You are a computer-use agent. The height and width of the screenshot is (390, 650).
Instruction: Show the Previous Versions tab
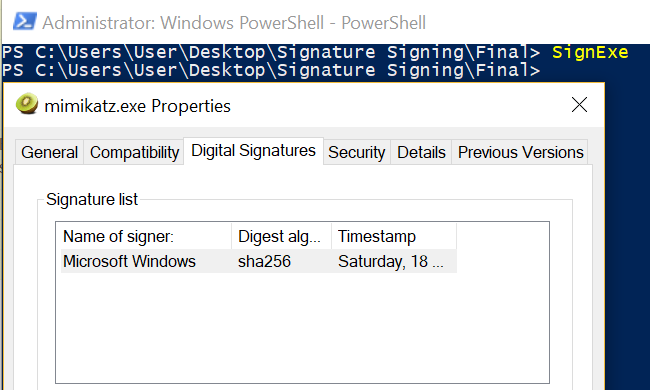[x=520, y=152]
